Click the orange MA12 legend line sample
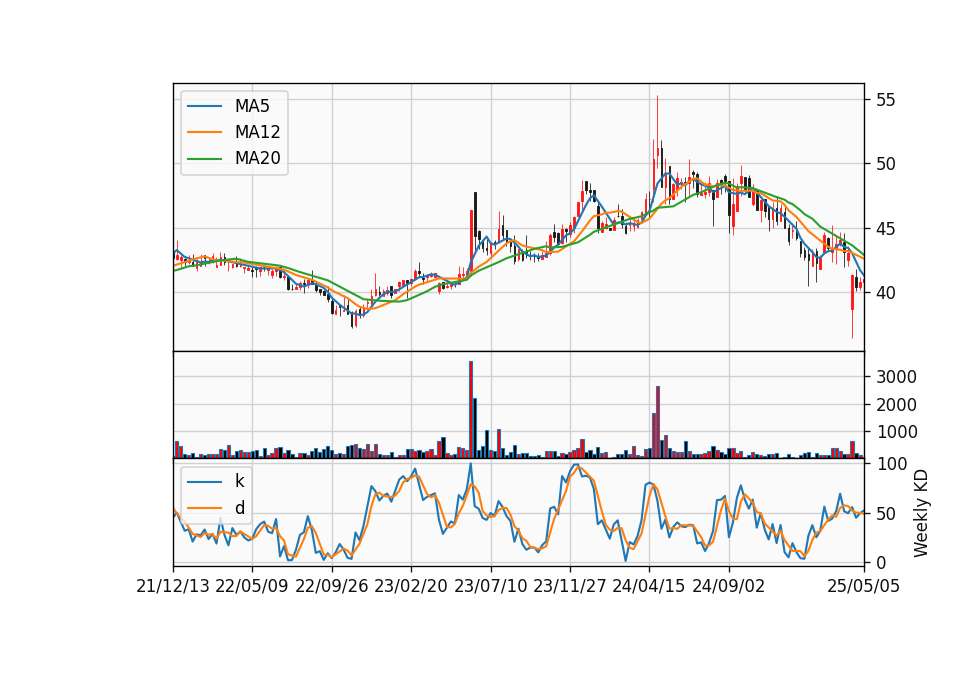Viewport: 960px width, 690px height. click(x=204, y=132)
